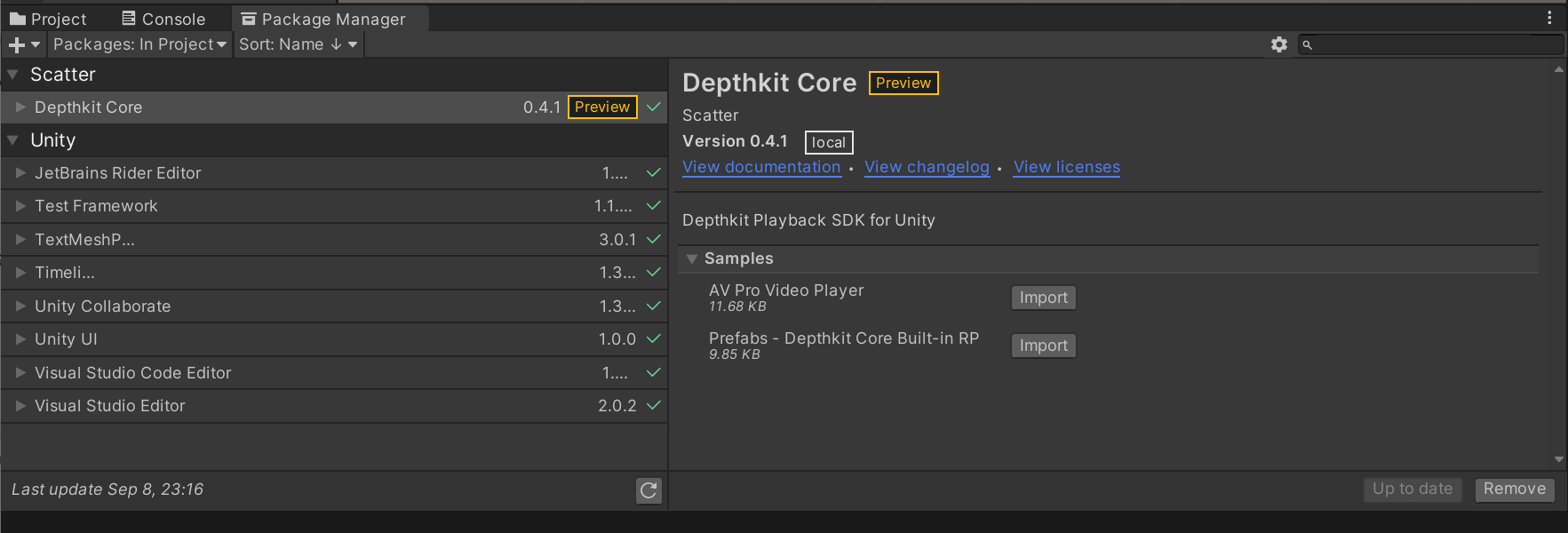
Task: Import the AV Pro Video Player sample
Action: 1043,298
